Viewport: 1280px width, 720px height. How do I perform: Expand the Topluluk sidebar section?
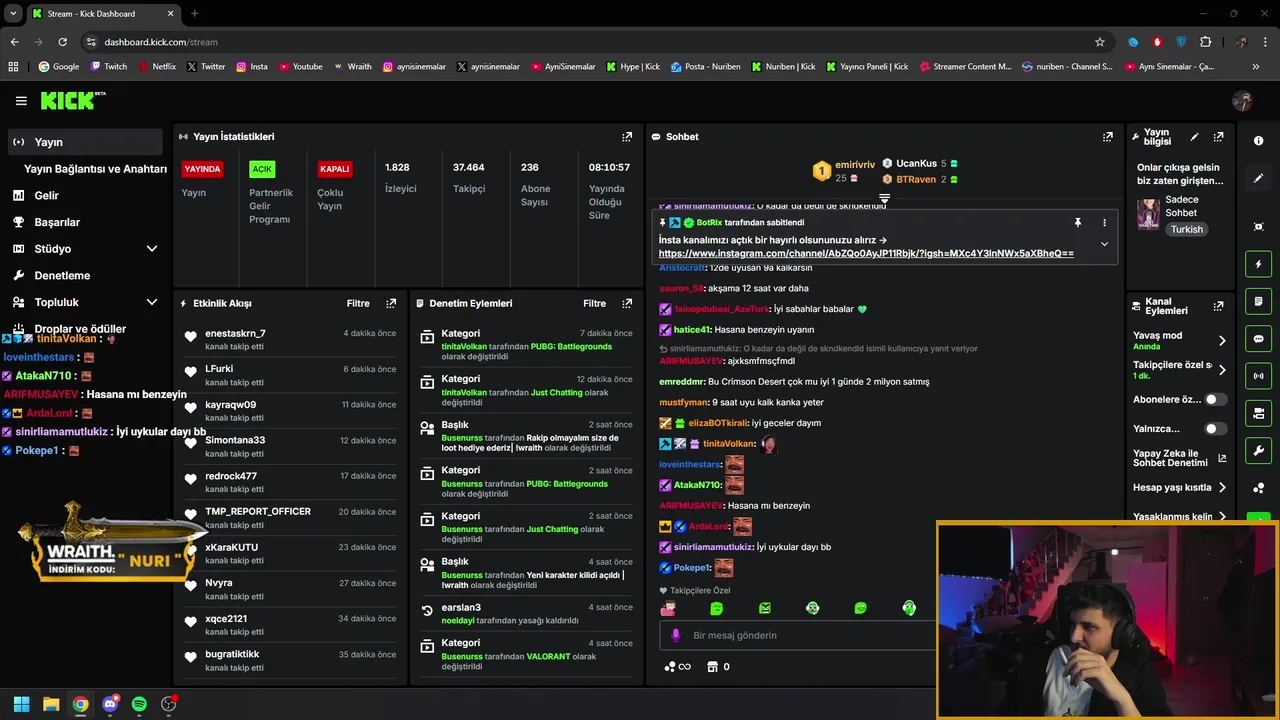152,302
